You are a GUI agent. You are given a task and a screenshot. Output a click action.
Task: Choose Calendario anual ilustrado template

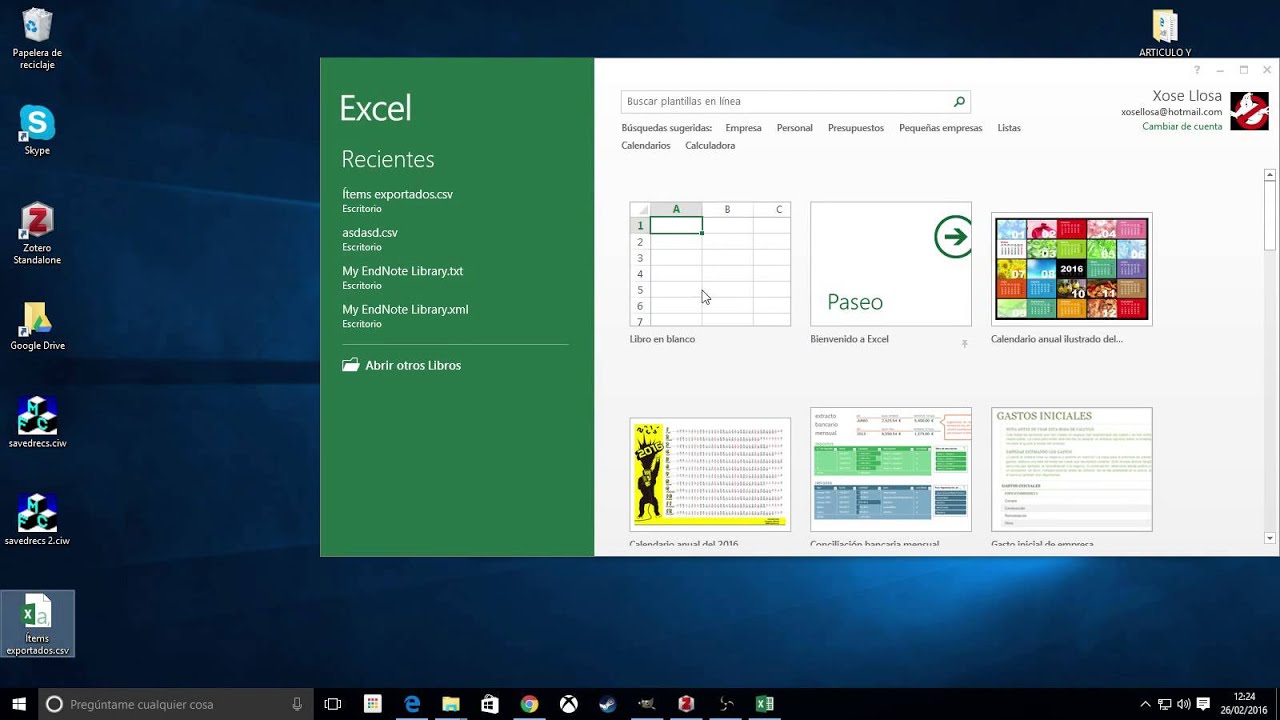click(x=1072, y=268)
